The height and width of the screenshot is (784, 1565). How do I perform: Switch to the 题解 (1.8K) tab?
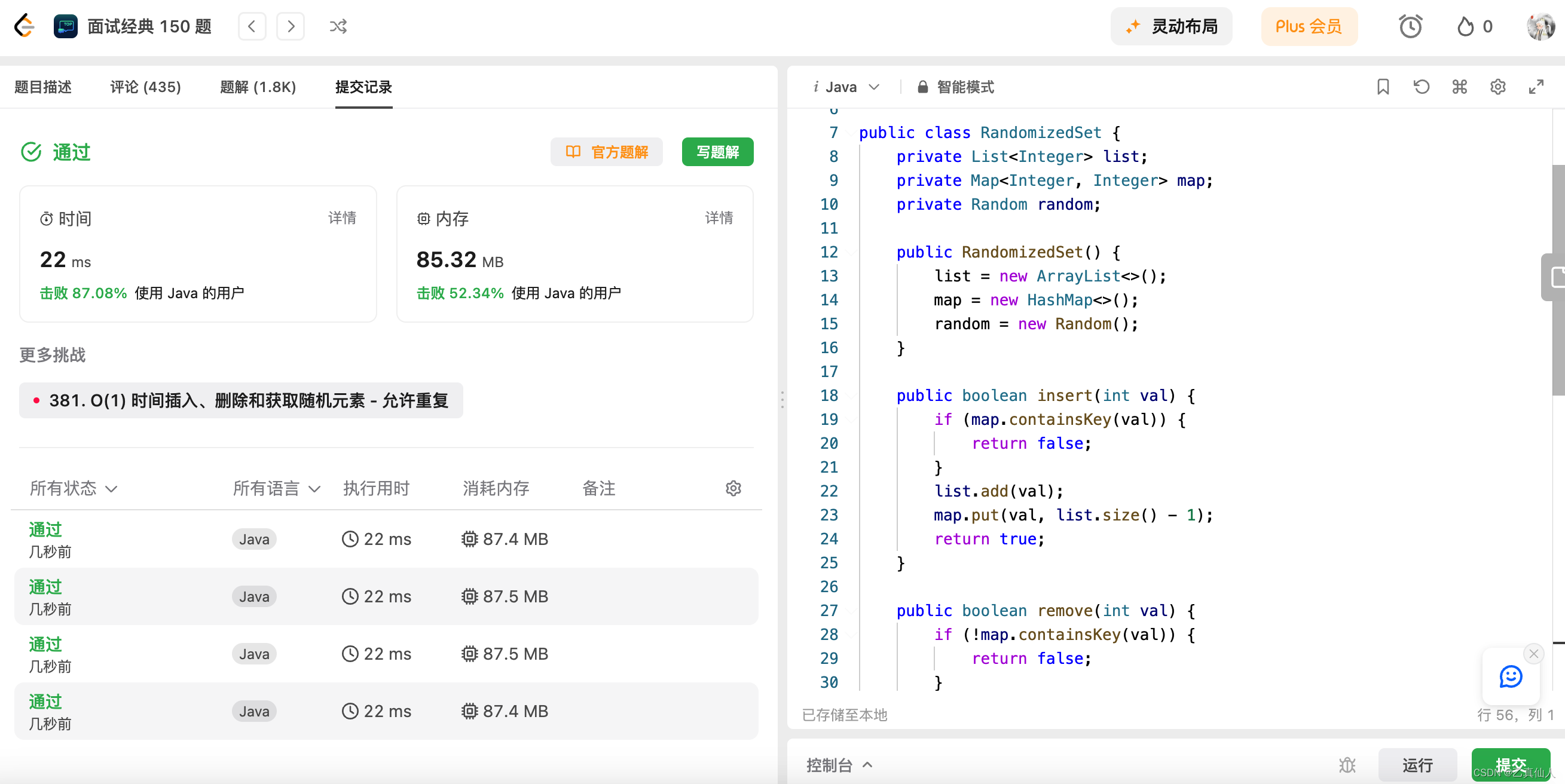pyautogui.click(x=258, y=87)
